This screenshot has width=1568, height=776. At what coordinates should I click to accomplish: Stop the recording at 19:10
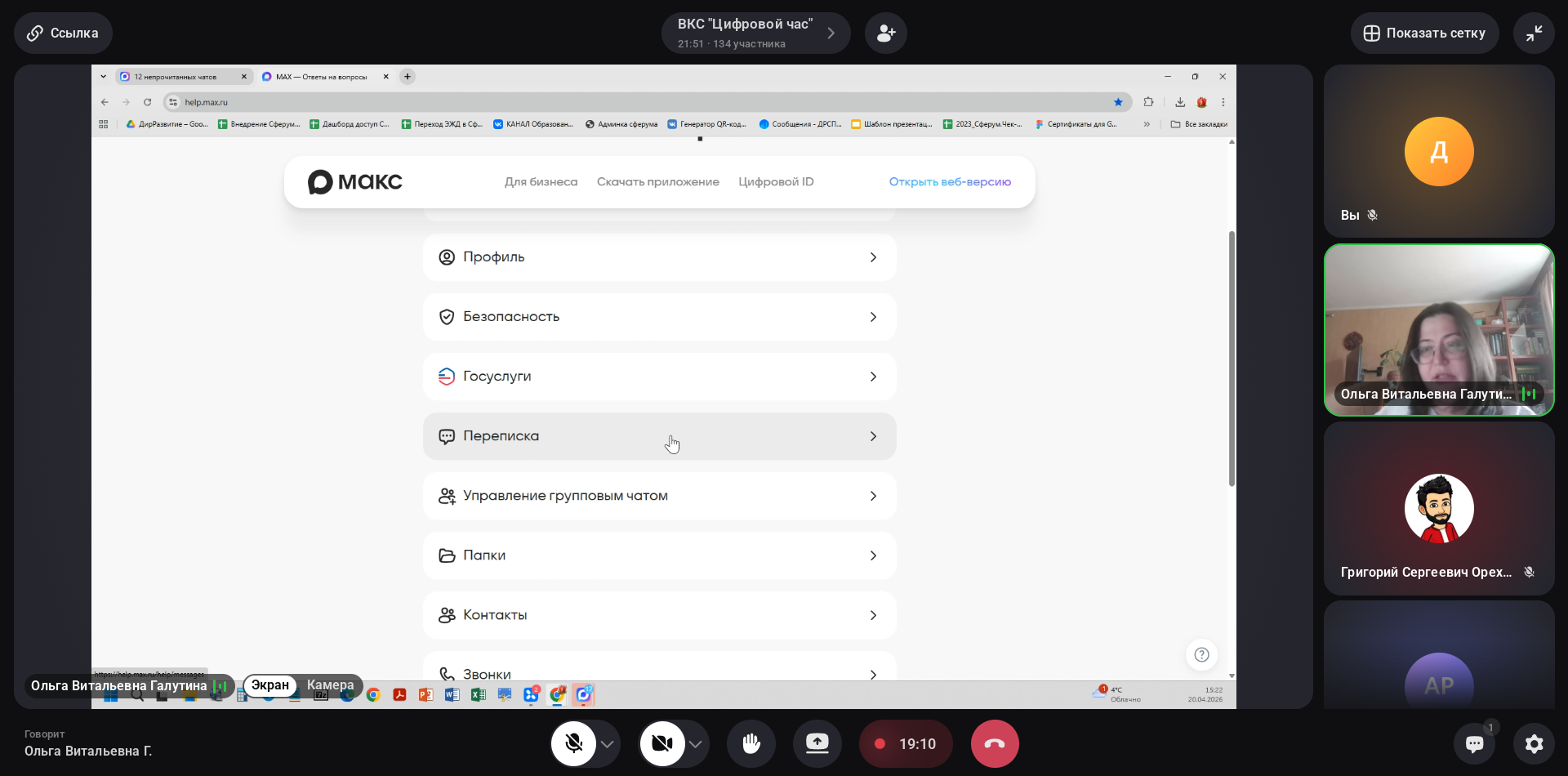click(x=905, y=743)
